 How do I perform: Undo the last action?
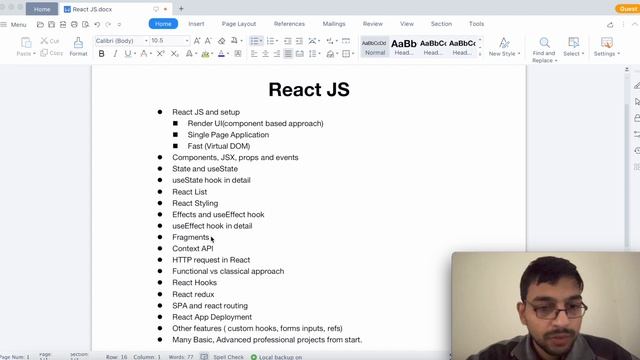97,24
